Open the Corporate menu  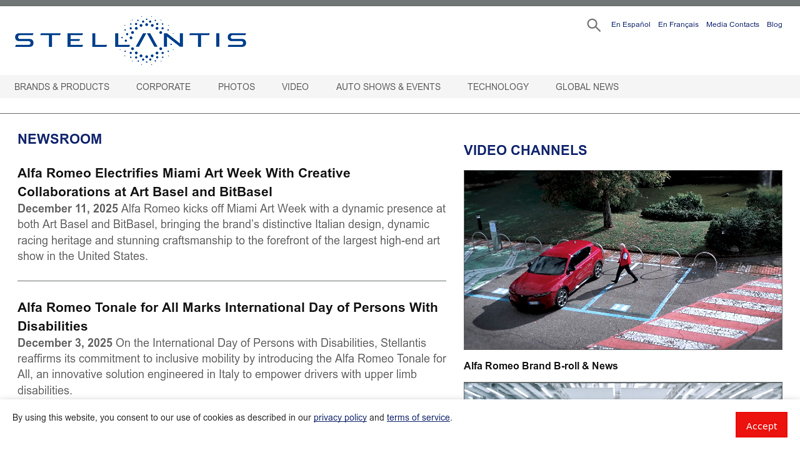tap(163, 87)
